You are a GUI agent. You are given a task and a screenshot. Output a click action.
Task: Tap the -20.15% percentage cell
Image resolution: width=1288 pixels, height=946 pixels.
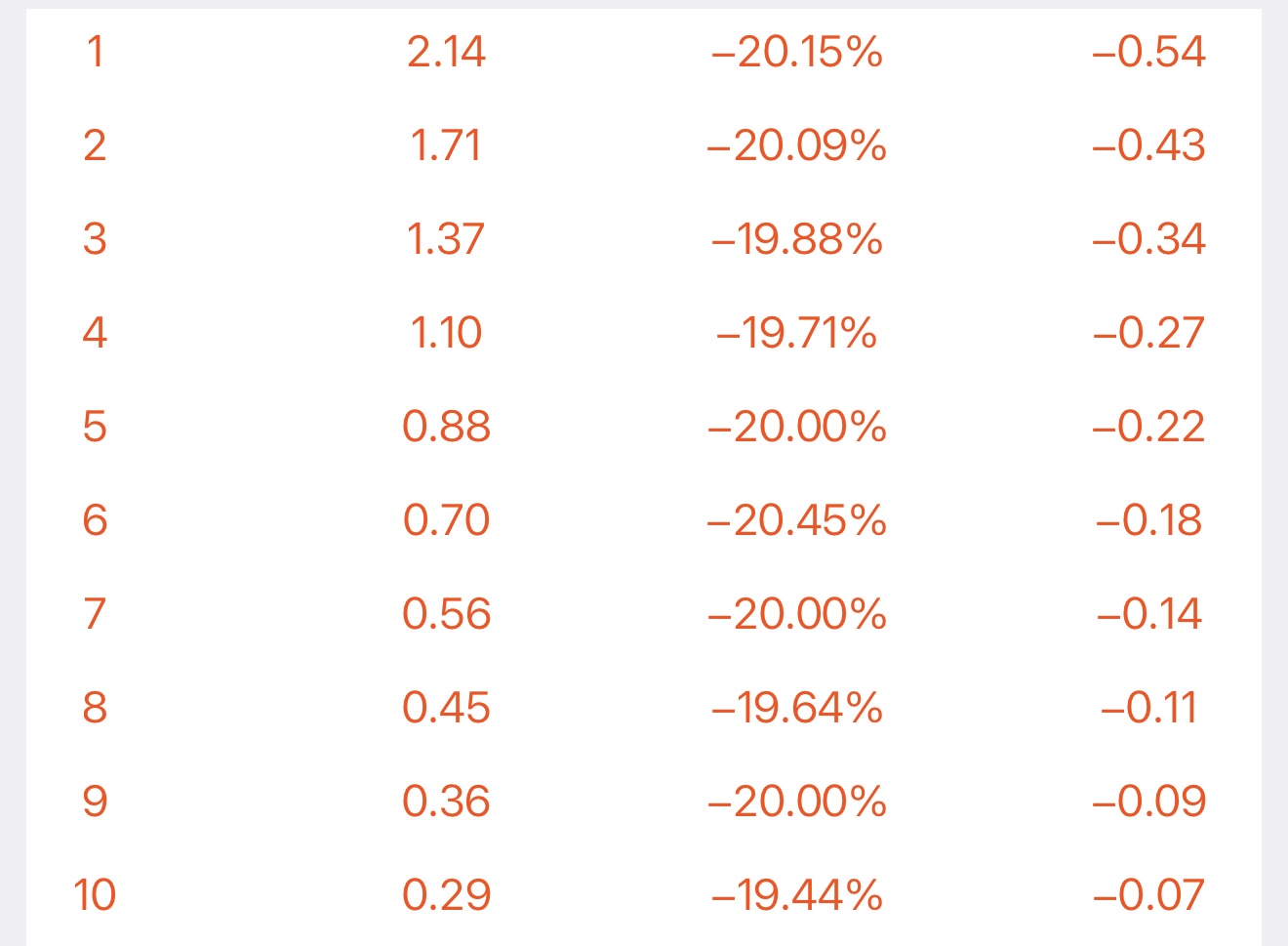(797, 52)
